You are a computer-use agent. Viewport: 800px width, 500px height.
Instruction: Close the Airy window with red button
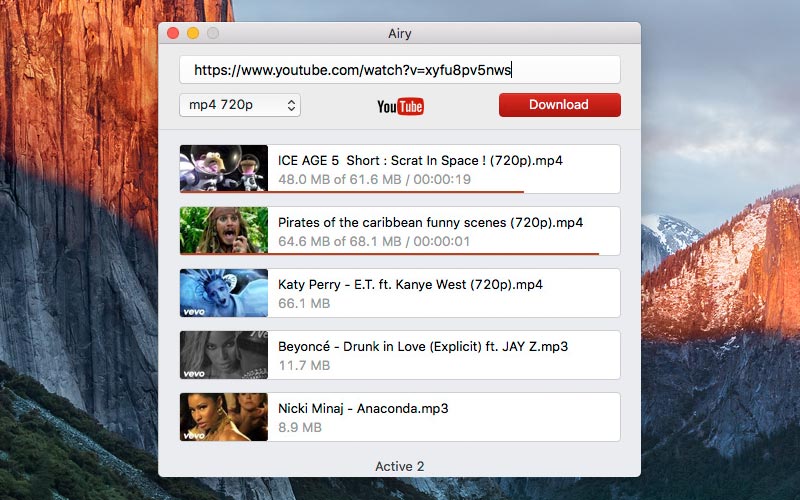point(173,33)
